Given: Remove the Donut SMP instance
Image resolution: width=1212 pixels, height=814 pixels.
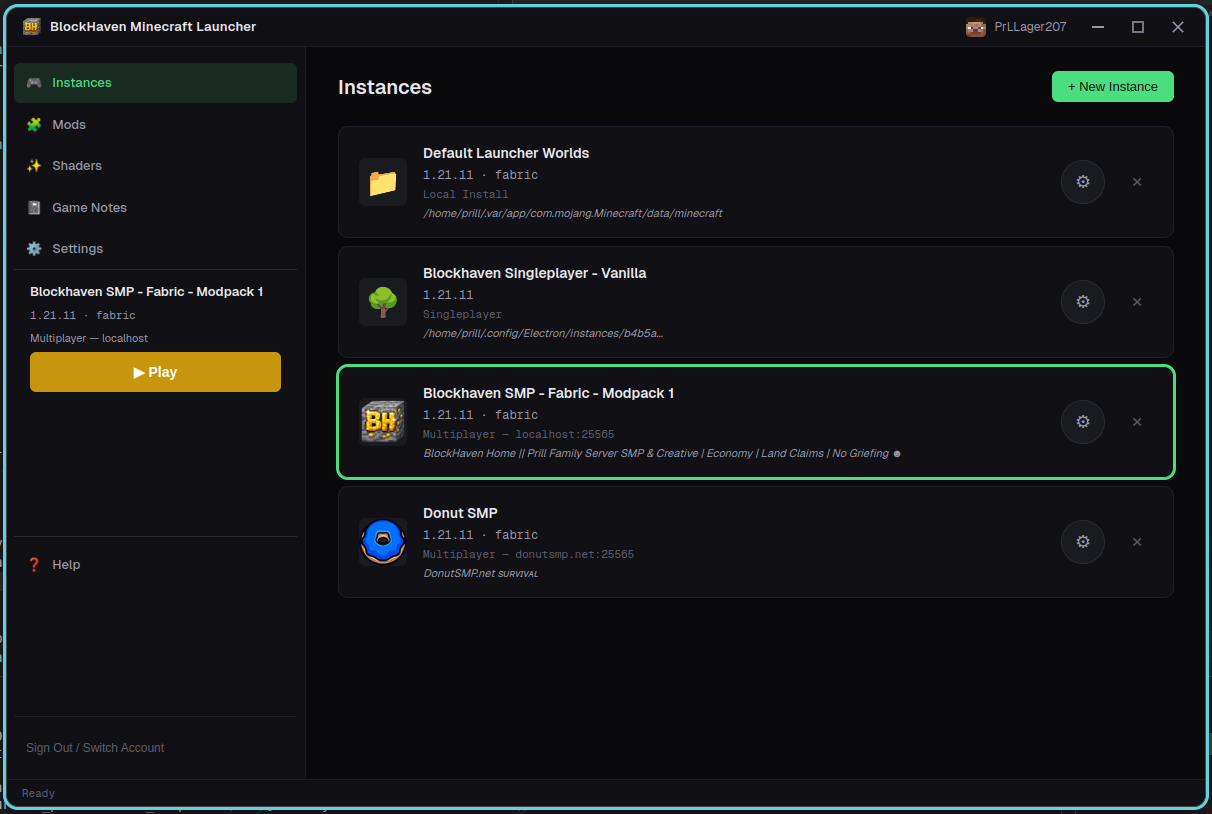Looking at the screenshot, I should pyautogui.click(x=1137, y=542).
